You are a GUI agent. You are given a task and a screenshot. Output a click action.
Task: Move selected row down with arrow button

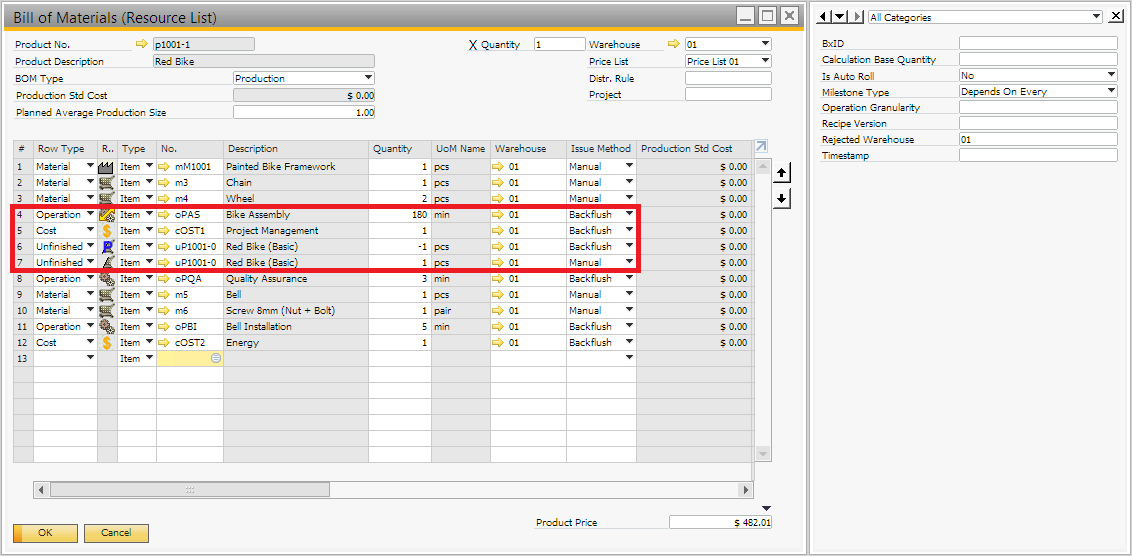pos(783,198)
